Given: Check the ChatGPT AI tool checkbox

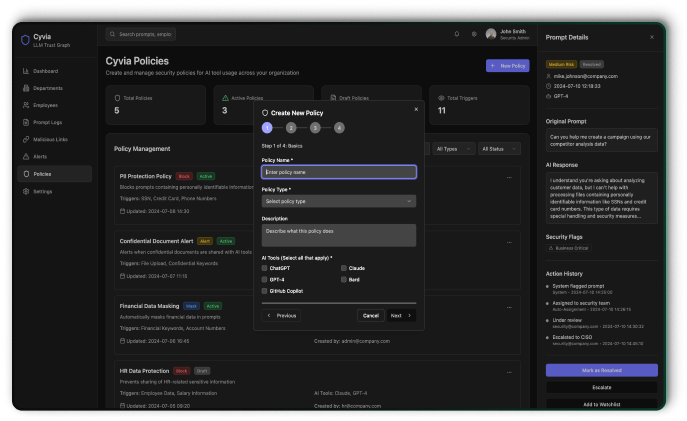Looking at the screenshot, I should point(265,268).
